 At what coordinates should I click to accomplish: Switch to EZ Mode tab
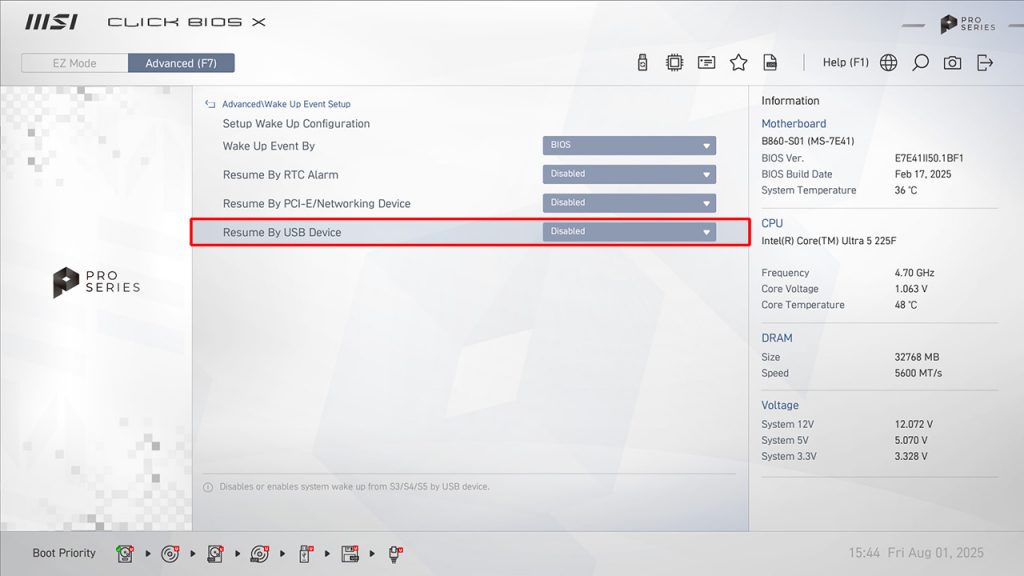point(74,63)
